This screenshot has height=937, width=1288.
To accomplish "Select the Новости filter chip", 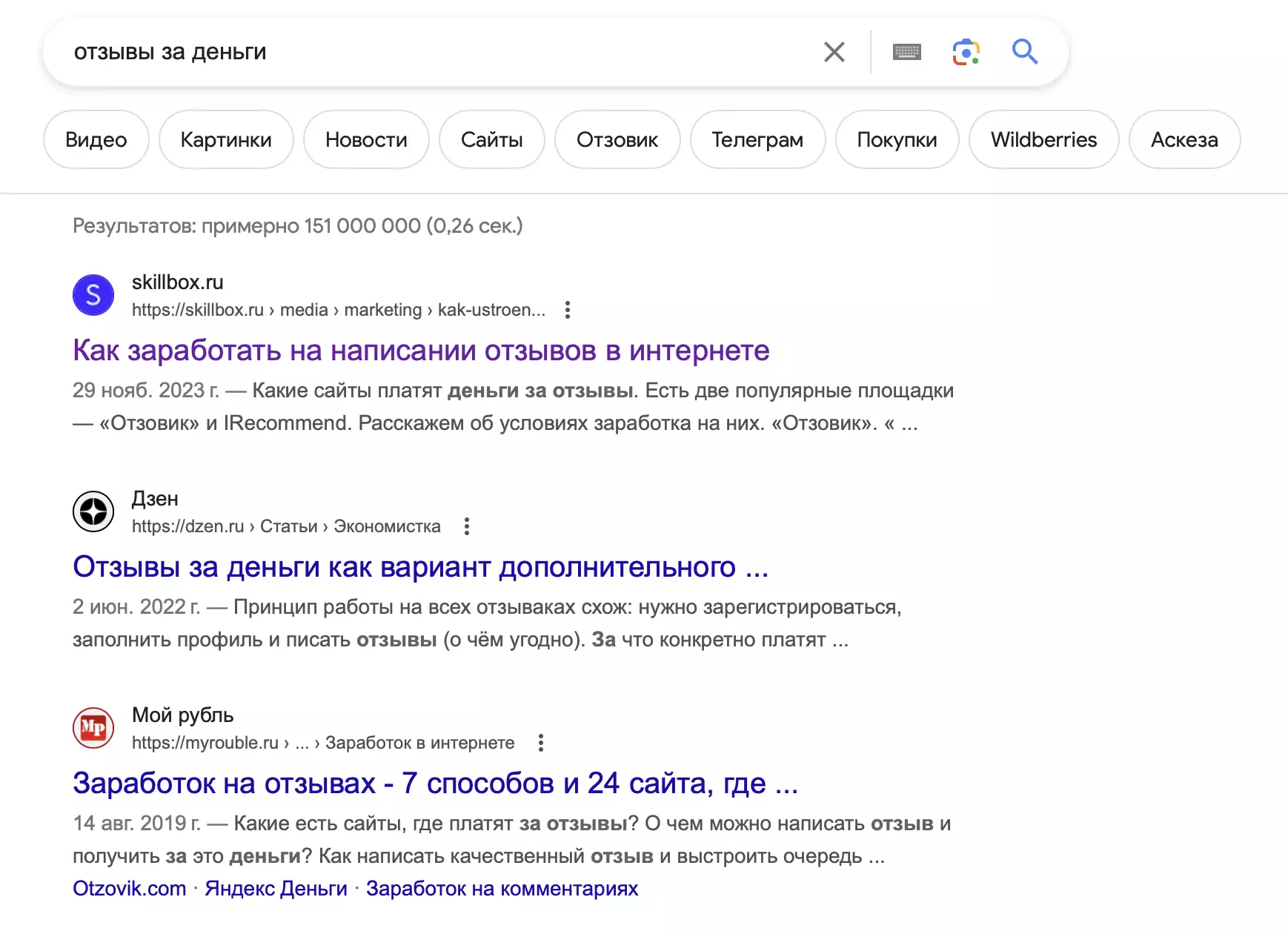I will 366,139.
